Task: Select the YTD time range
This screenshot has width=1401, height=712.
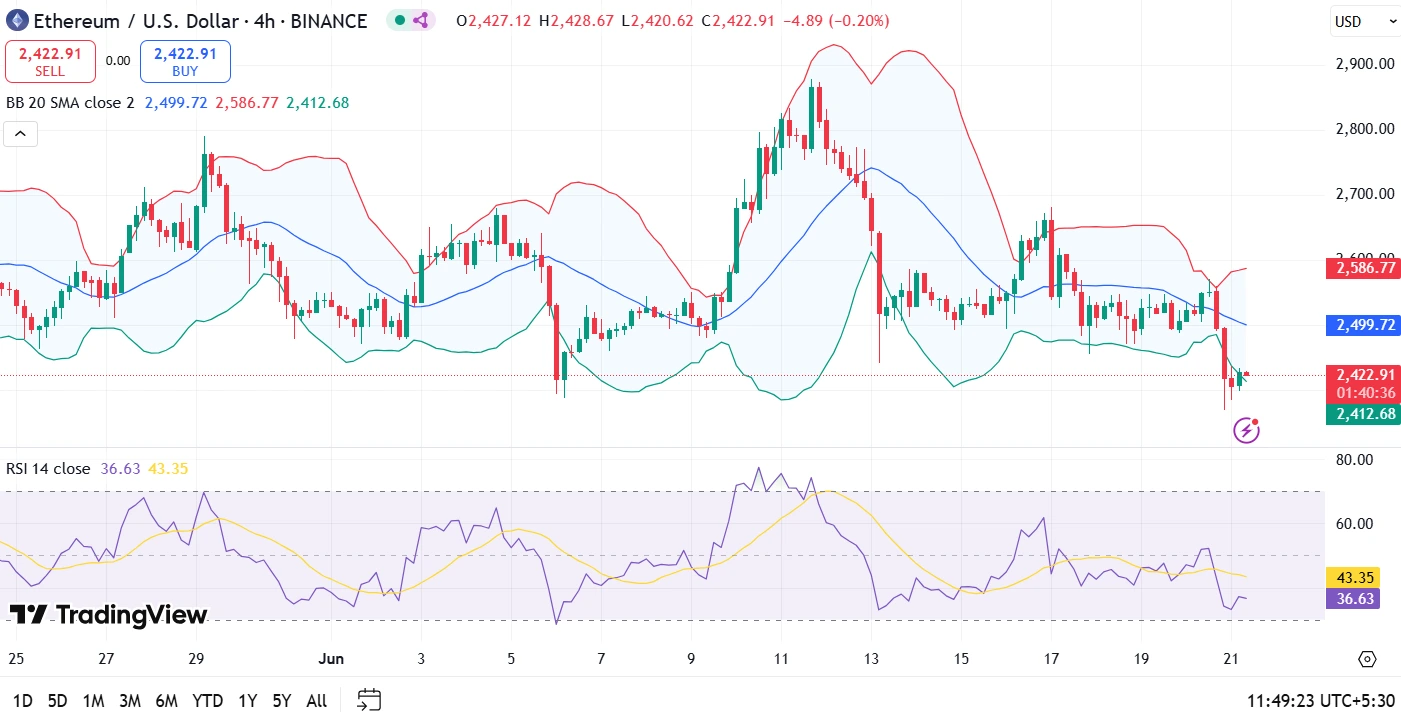Action: (207, 701)
